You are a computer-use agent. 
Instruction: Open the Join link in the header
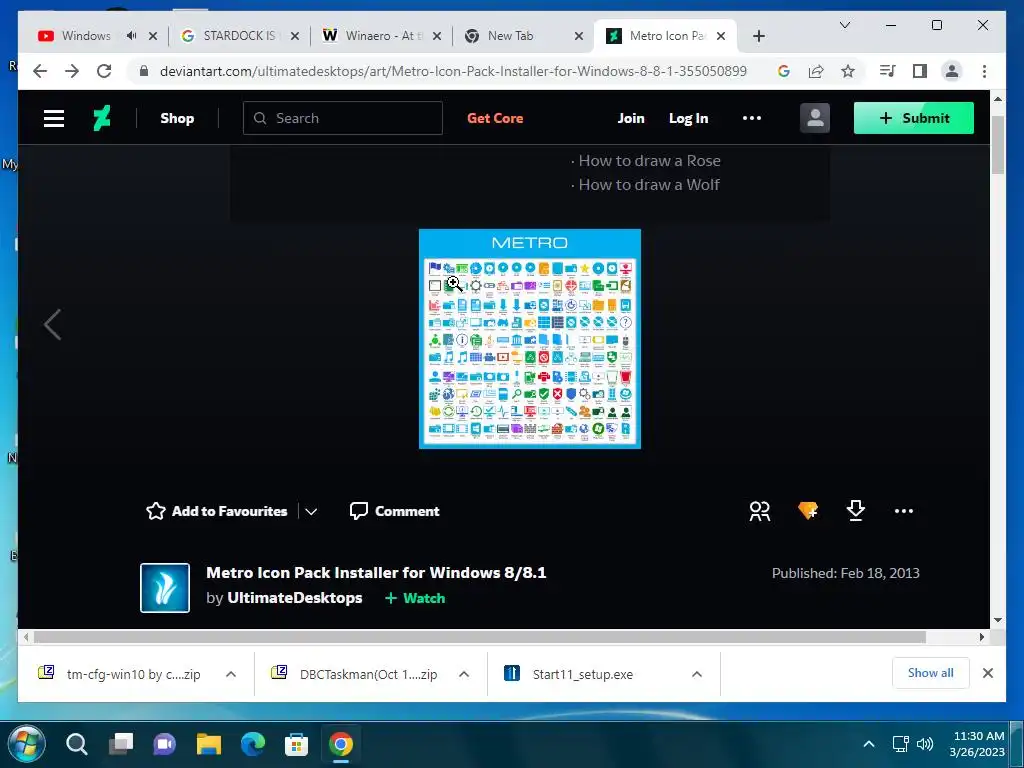coord(631,118)
